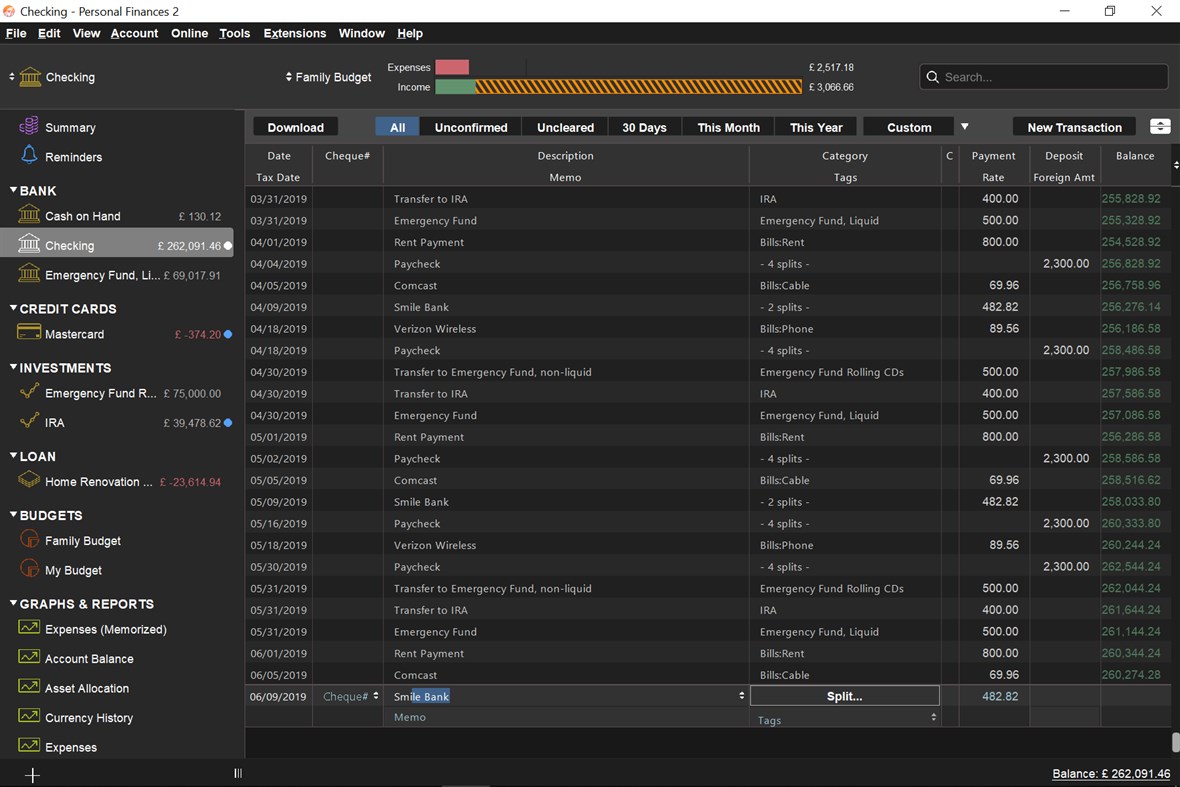Click the Download button
1180x787 pixels.
pos(295,127)
